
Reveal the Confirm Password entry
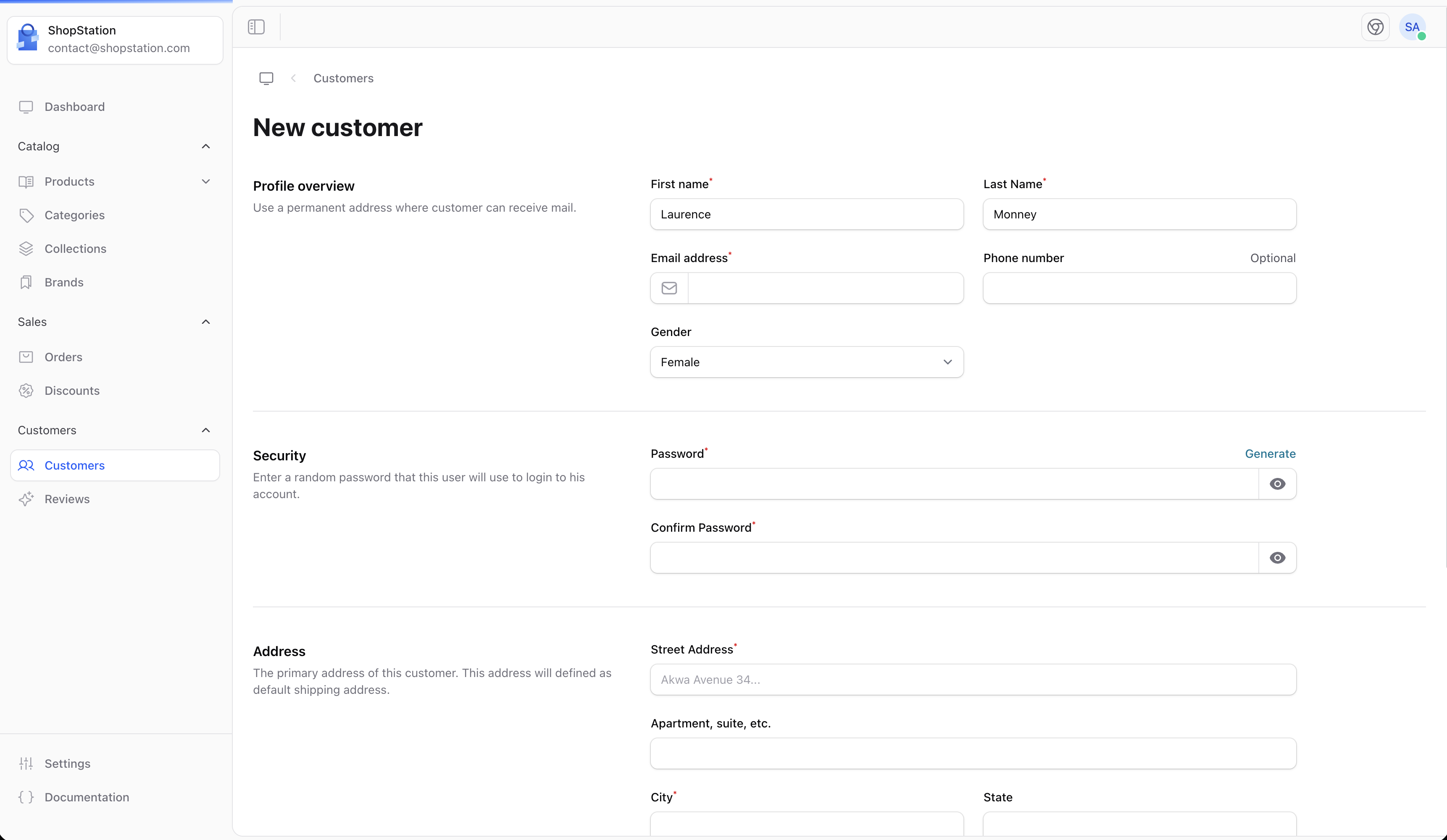tap(1277, 557)
